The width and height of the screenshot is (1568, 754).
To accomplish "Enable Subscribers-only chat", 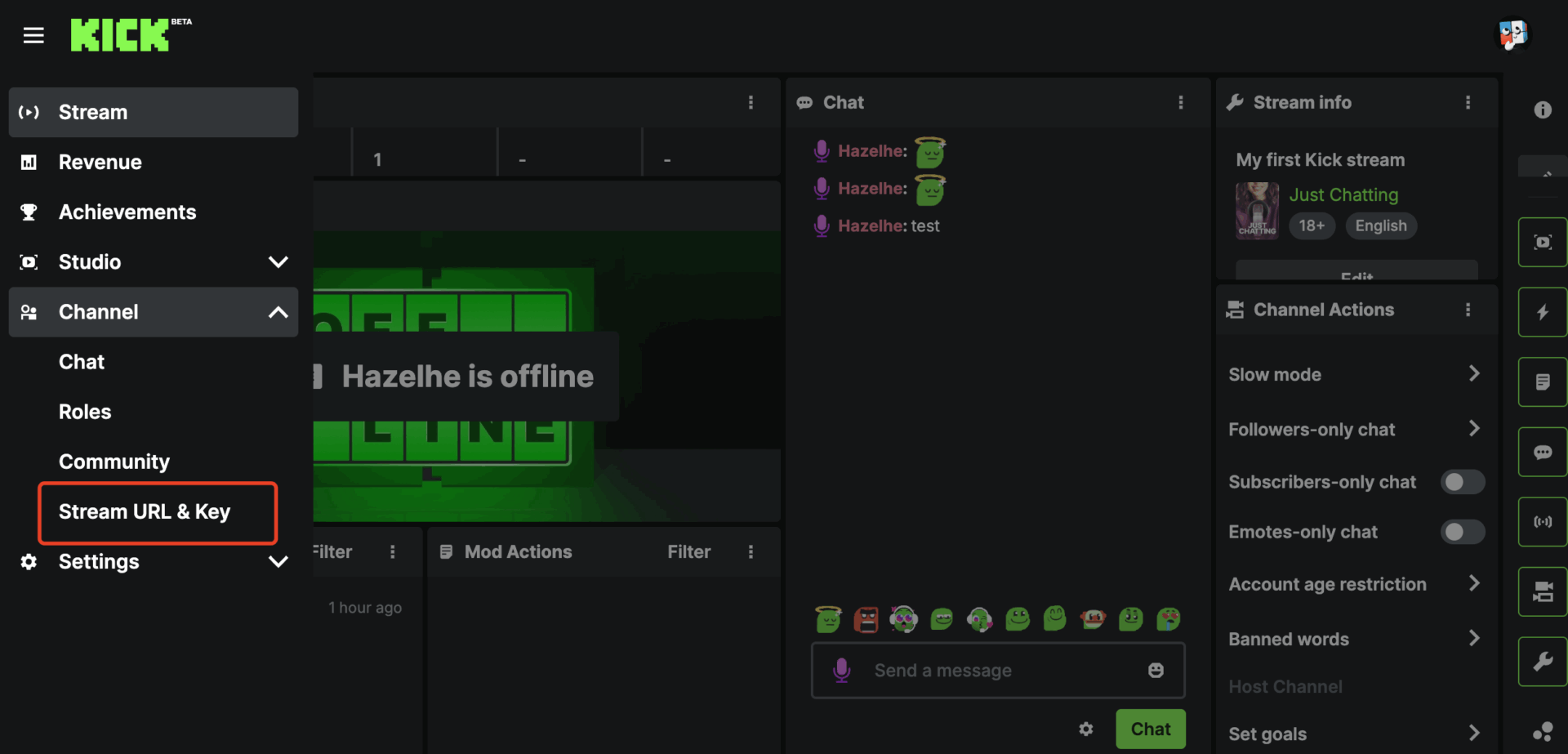I will 1463,482.
